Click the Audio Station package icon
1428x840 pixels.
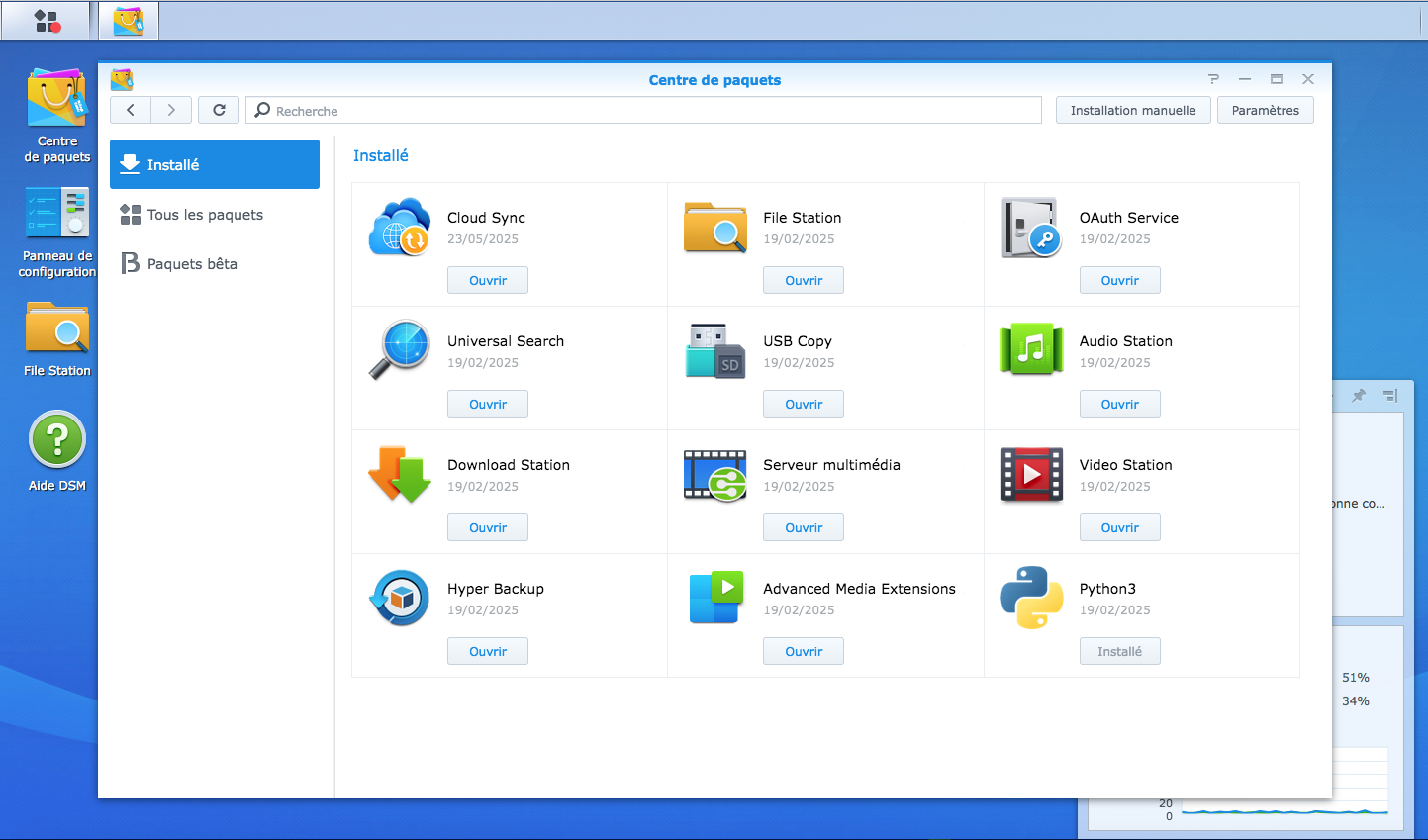[x=1031, y=350]
